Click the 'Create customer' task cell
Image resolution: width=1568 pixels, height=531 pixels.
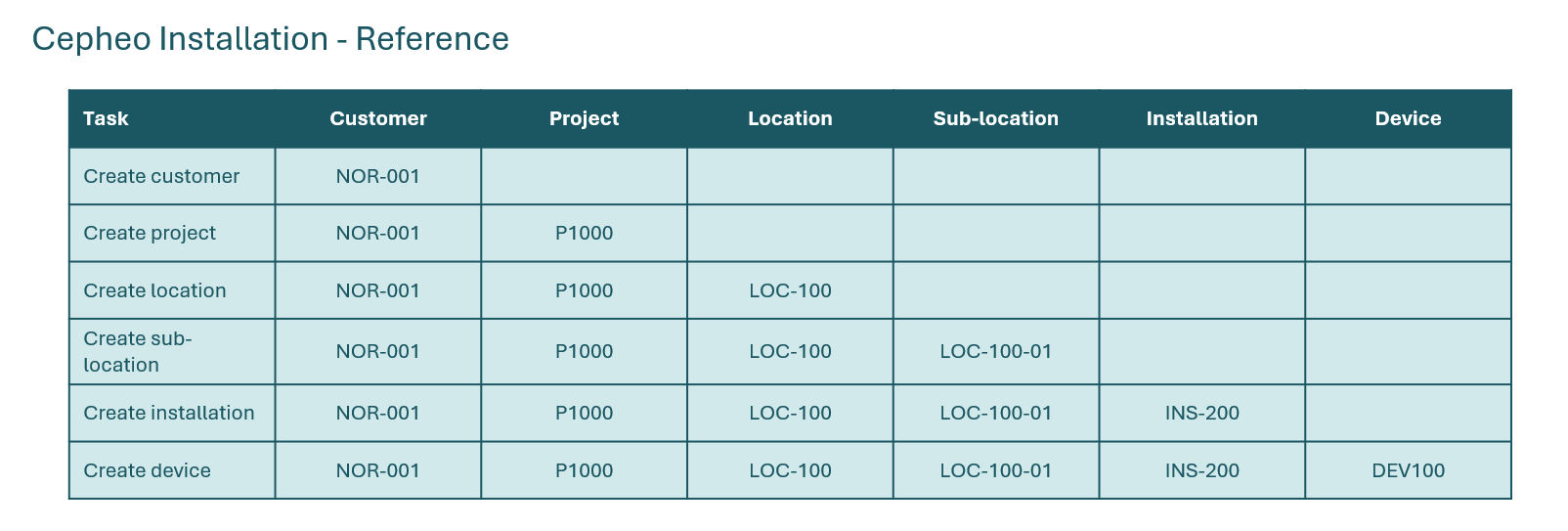coord(161,176)
